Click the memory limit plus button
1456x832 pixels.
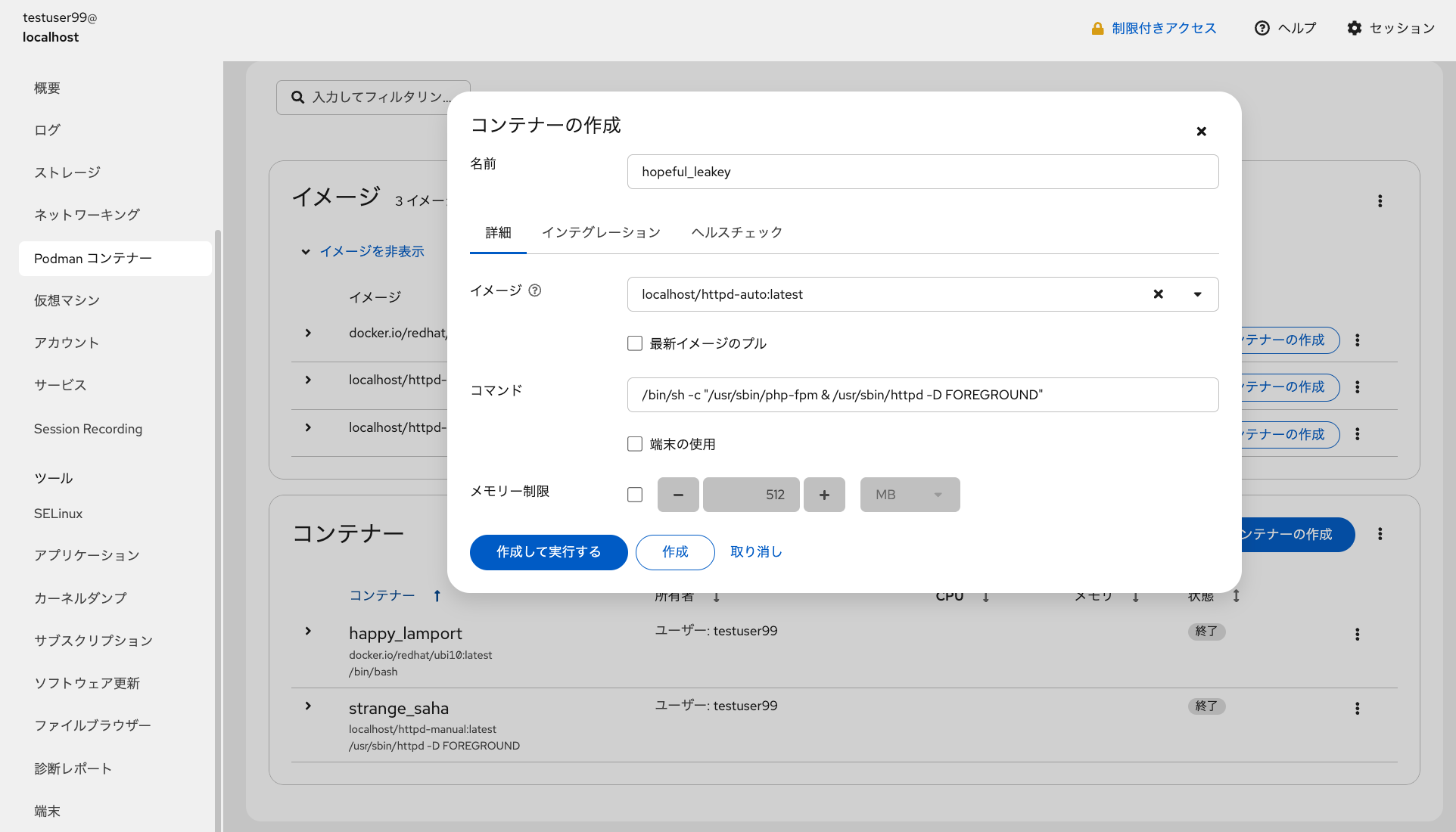[824, 495]
